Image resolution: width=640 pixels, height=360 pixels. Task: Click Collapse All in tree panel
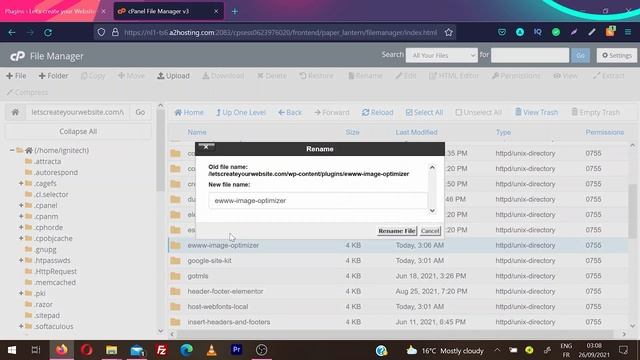pyautogui.click(x=78, y=131)
